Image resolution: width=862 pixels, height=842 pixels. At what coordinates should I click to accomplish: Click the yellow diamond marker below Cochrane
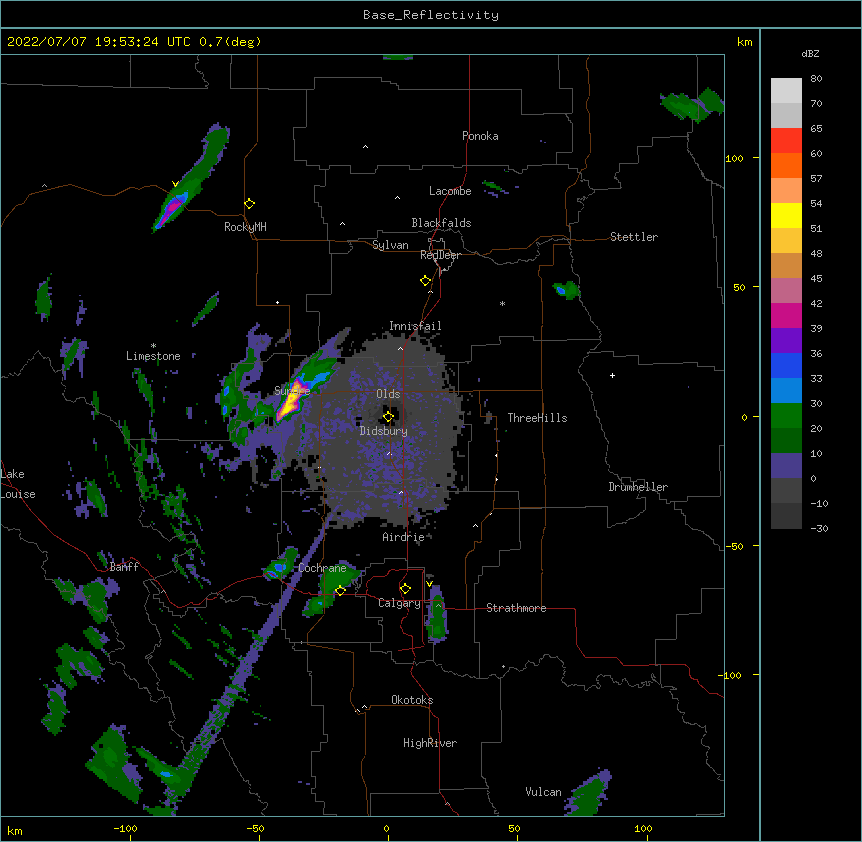[340, 591]
